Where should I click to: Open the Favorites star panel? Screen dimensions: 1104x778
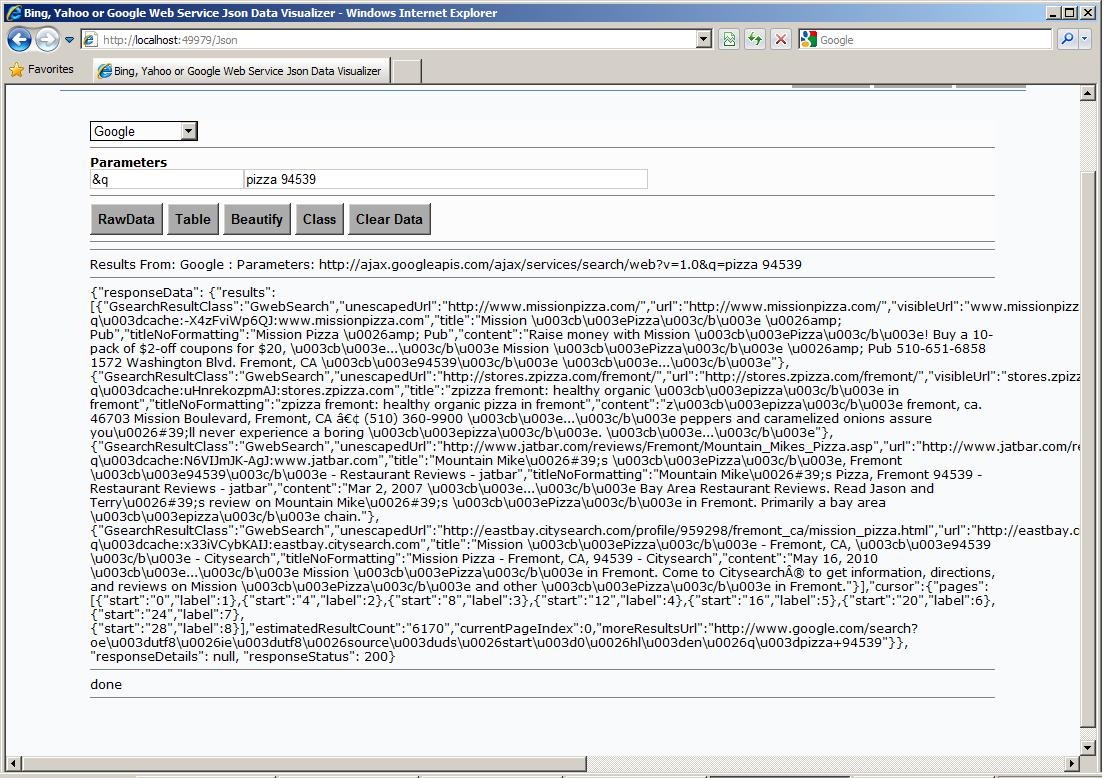(41, 70)
